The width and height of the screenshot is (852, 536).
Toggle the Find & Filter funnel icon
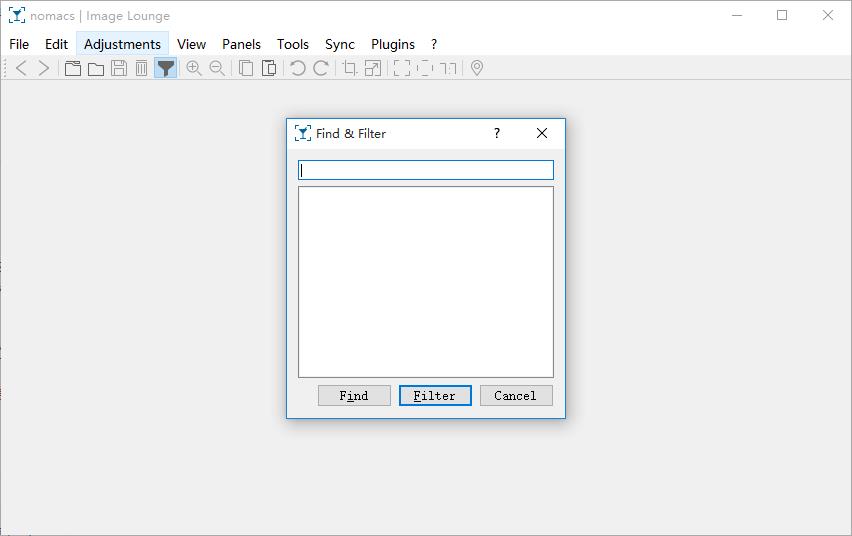pos(165,68)
